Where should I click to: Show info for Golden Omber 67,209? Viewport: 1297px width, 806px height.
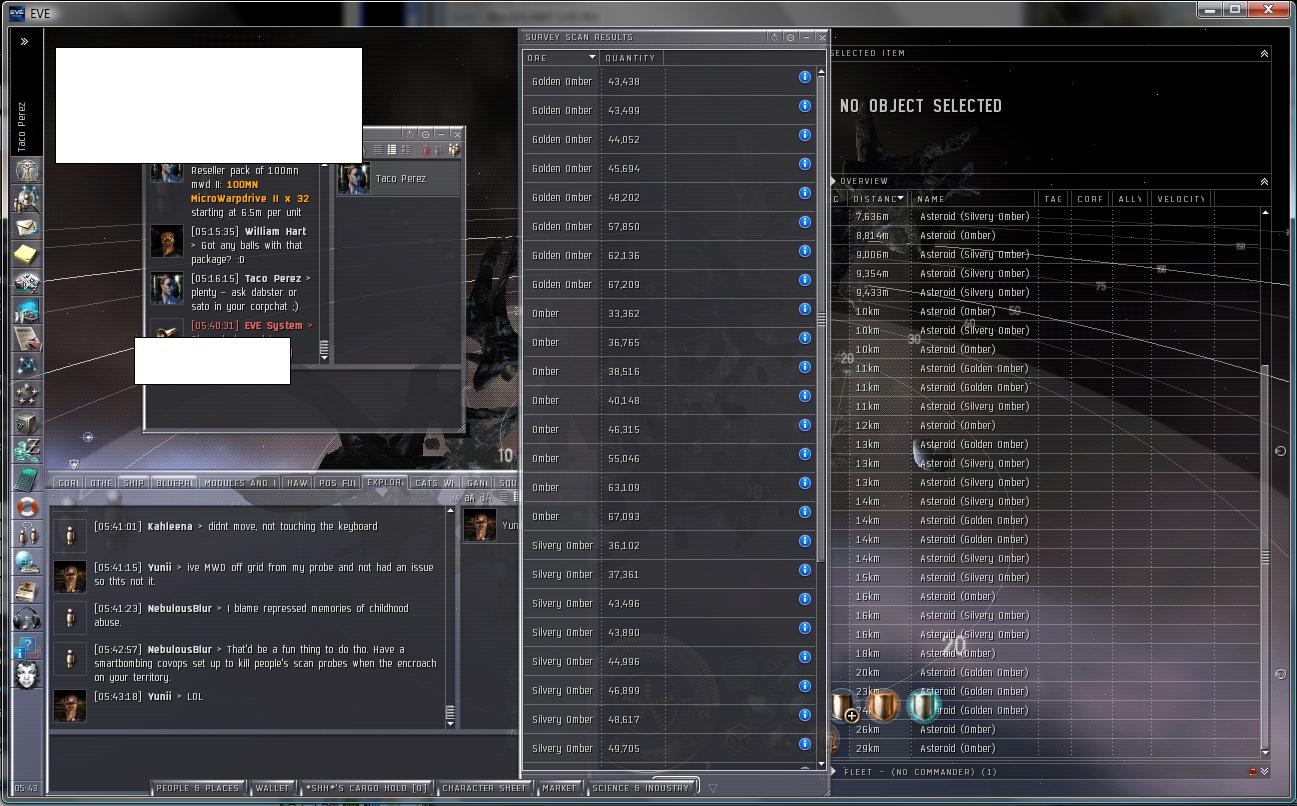pyautogui.click(x=804, y=280)
